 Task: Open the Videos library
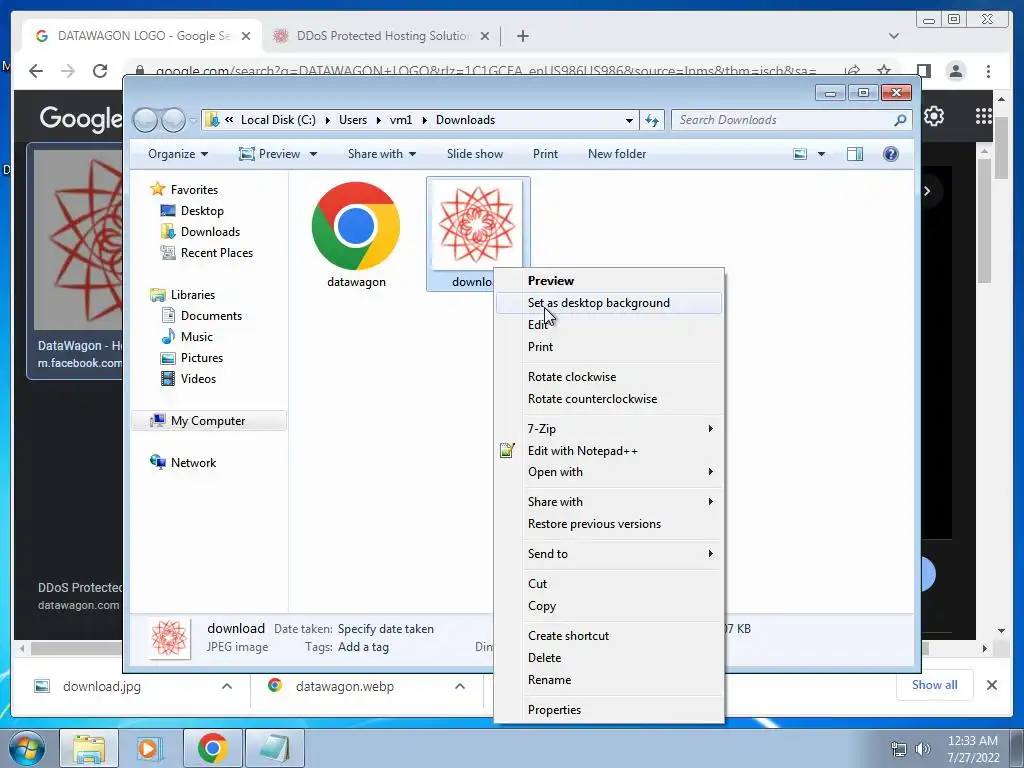click(198, 379)
